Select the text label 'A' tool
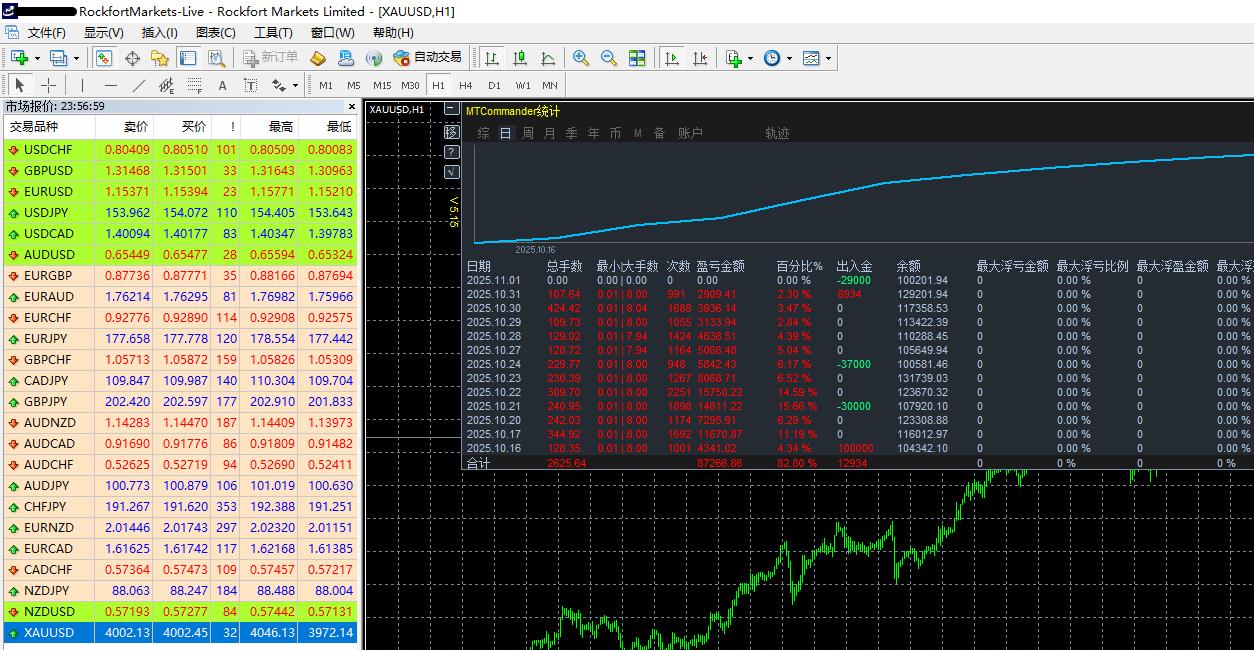Screen dimensions: 1254x650 point(222,85)
